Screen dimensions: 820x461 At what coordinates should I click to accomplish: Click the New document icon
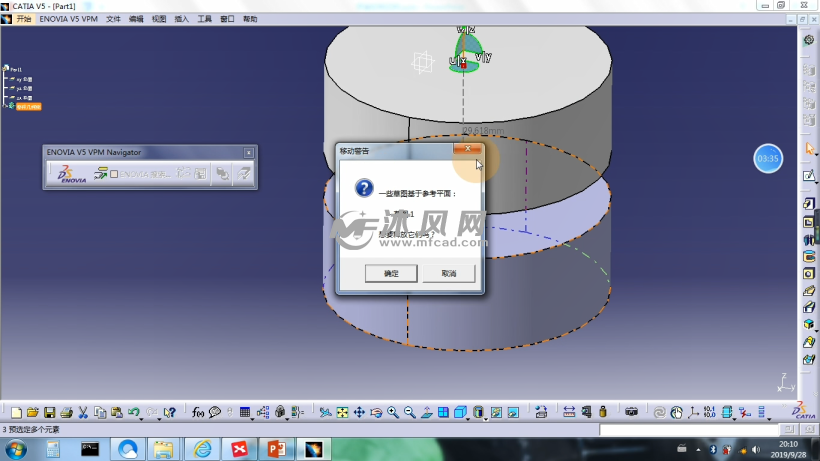pyautogui.click(x=16, y=412)
